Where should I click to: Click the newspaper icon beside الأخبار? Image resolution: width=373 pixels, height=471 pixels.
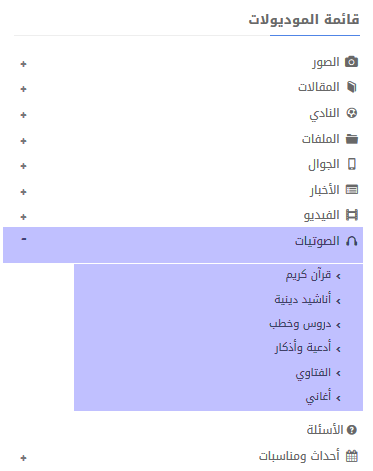[x=351, y=190]
